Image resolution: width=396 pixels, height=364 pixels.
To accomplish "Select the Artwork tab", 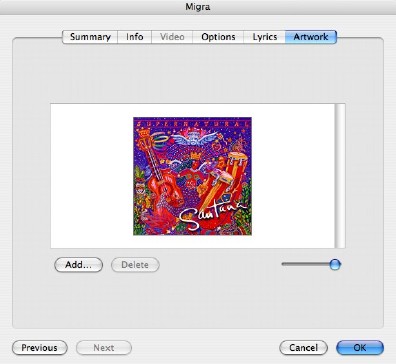I will click(311, 37).
